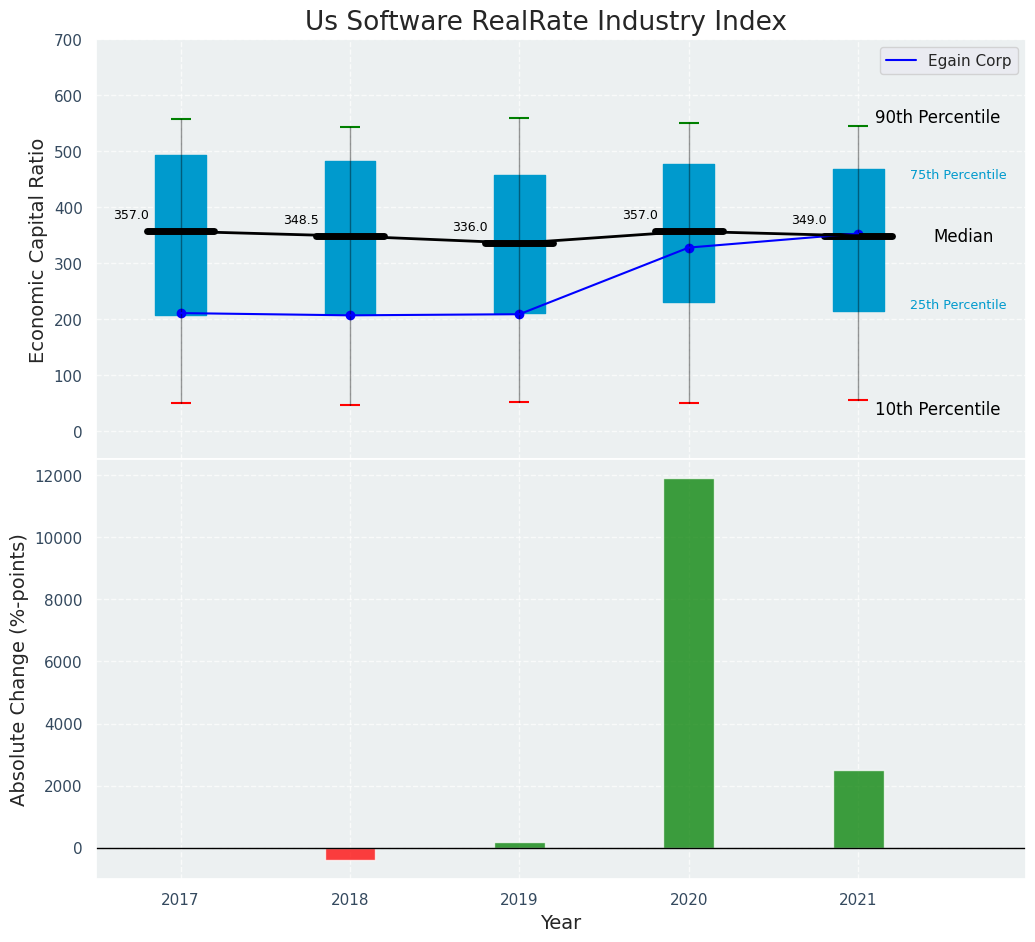Select the tall green 2020 change bar
Image resolution: width=1035 pixels, height=942 pixels.
click(x=688, y=663)
